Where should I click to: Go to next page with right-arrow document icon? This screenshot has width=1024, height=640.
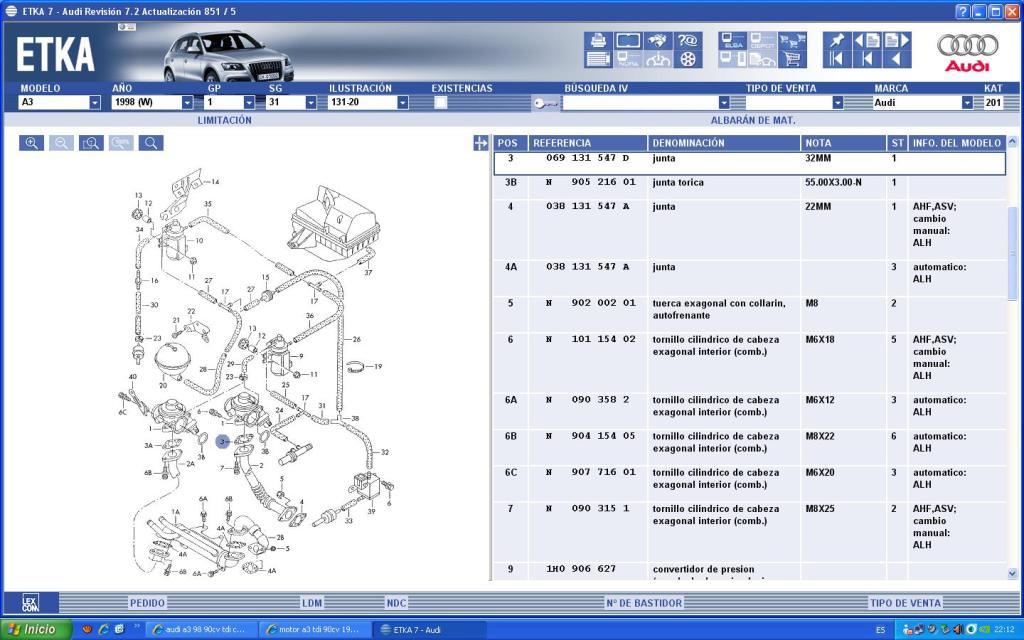897,40
